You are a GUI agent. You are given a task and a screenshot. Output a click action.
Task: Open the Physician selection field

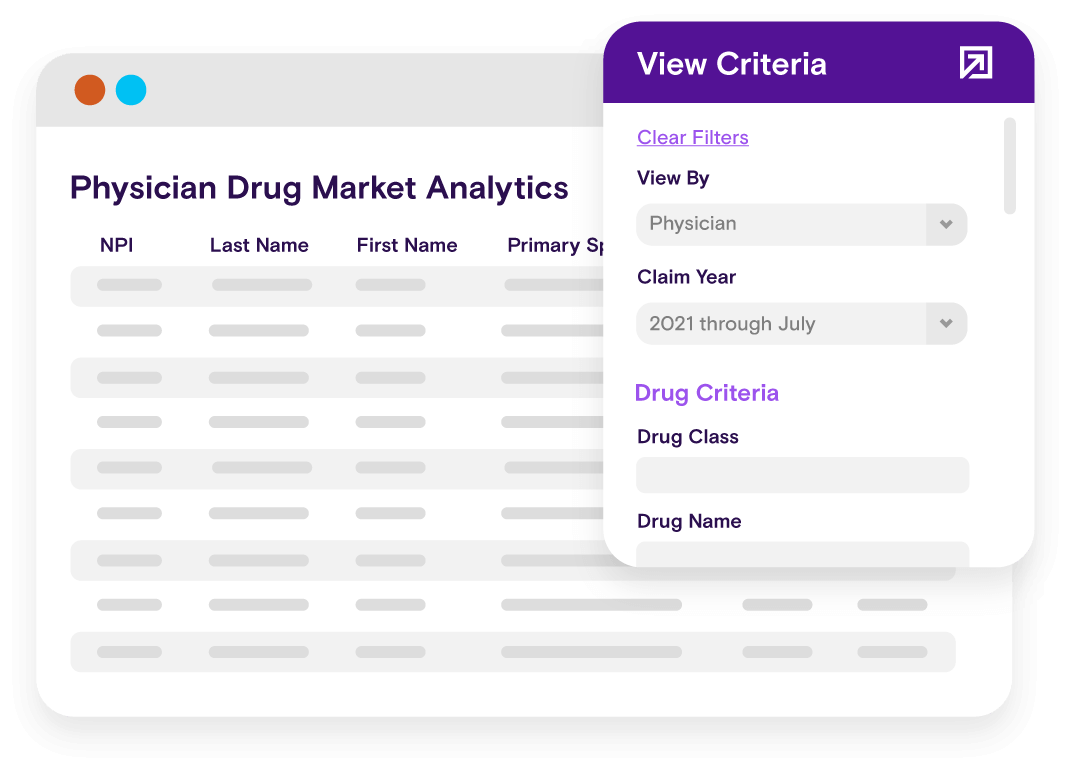coord(782,224)
